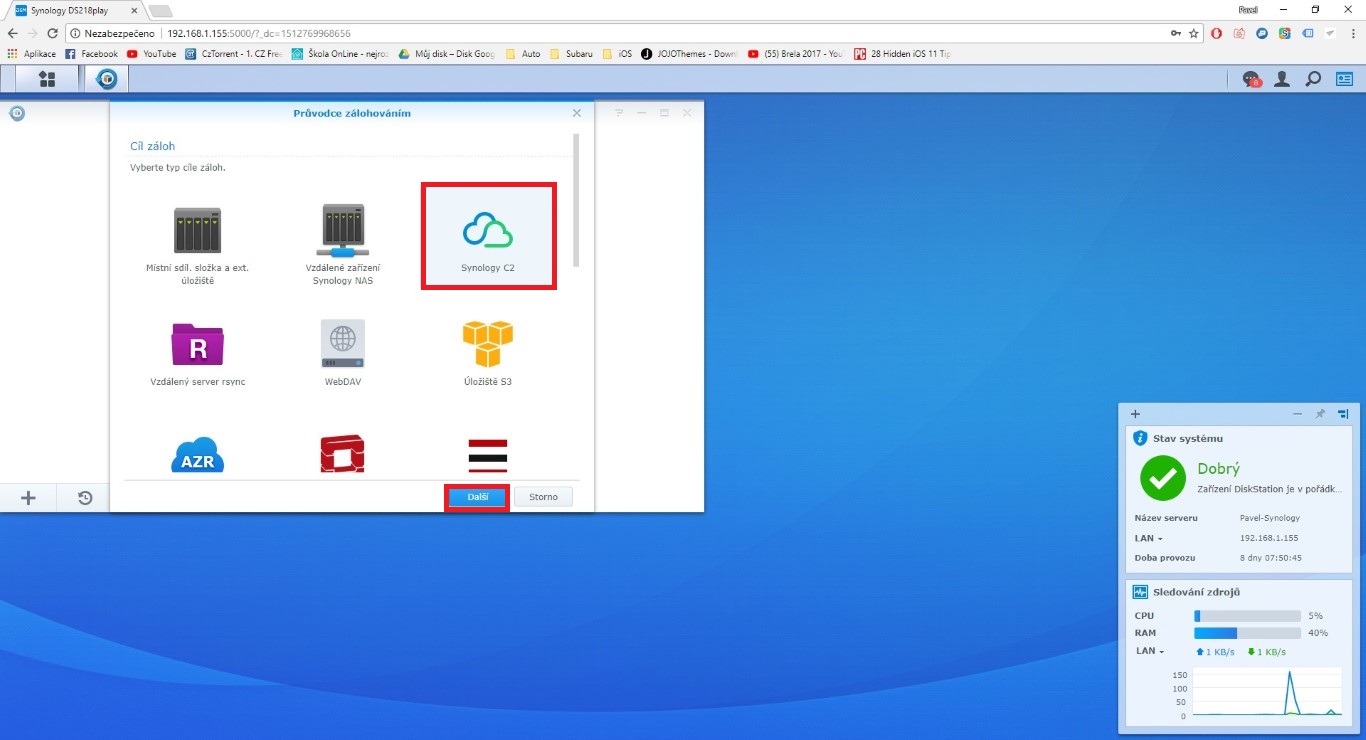The image size is (1366, 740).
Task: Click the green checkmark status icon
Action: (x=1163, y=478)
